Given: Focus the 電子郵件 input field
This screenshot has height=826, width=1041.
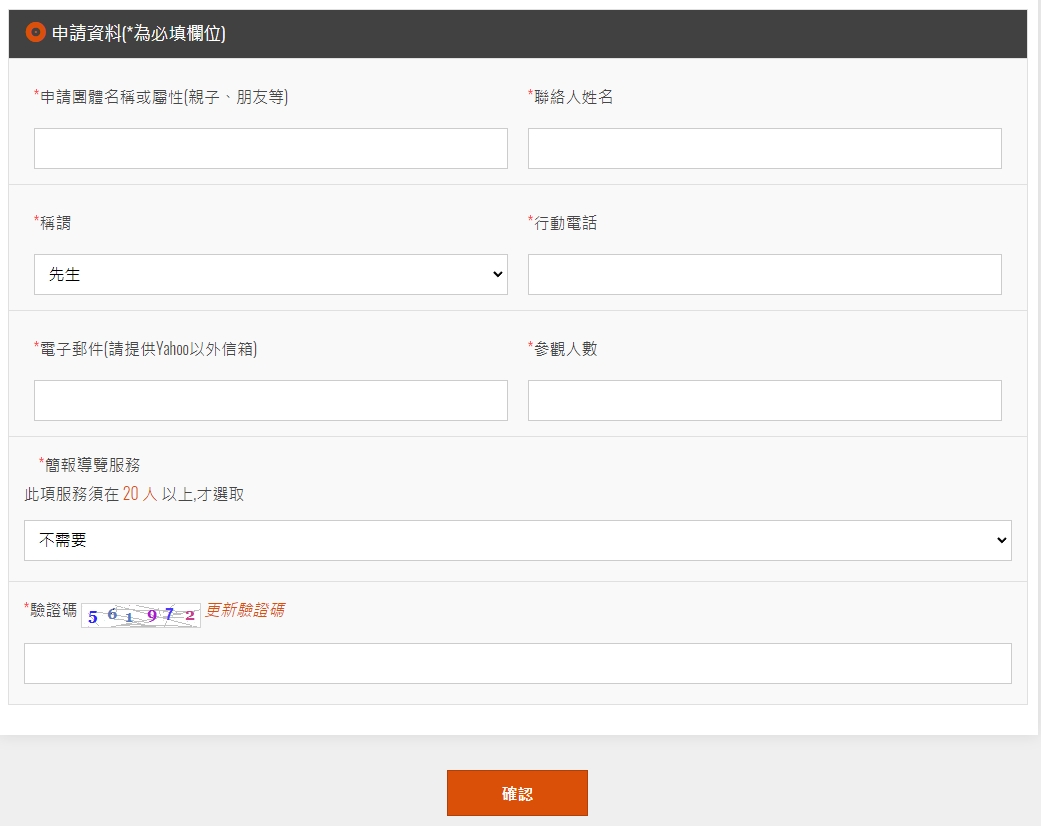Looking at the screenshot, I should (x=270, y=401).
